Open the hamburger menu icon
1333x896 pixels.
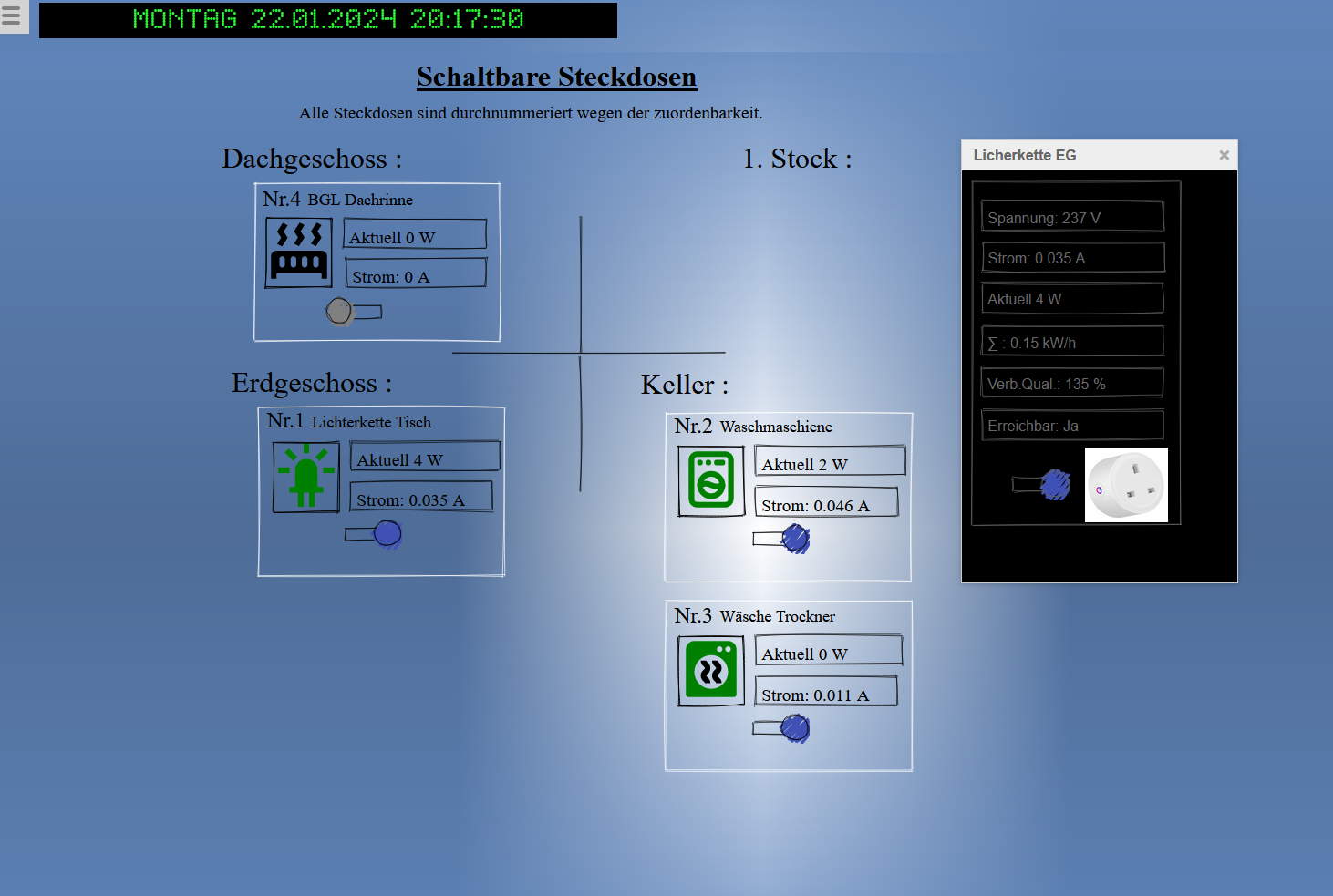(x=12, y=15)
